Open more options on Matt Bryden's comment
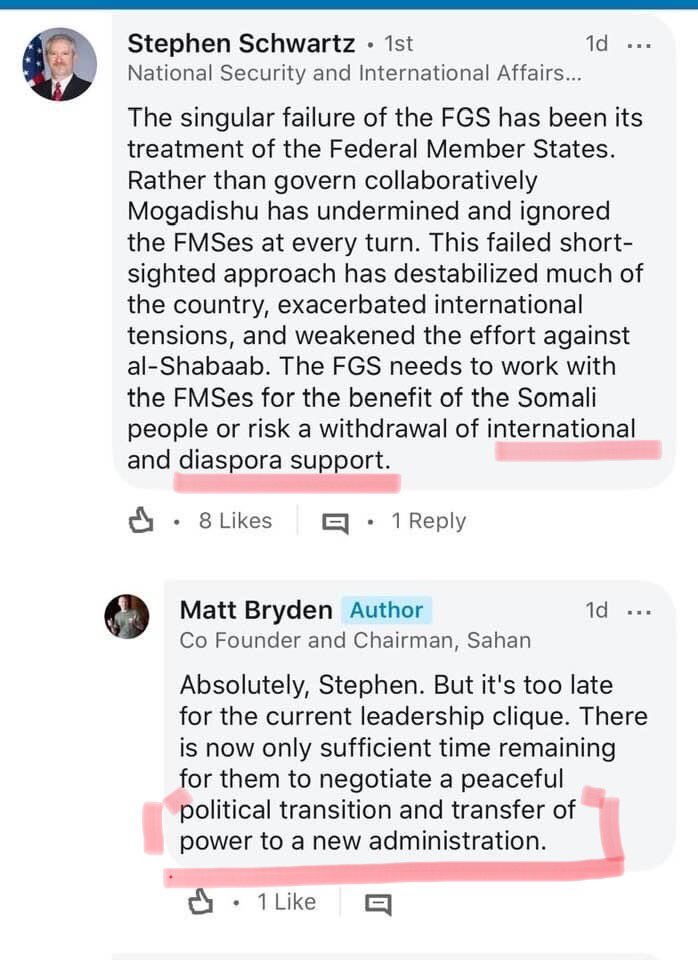 tap(638, 610)
